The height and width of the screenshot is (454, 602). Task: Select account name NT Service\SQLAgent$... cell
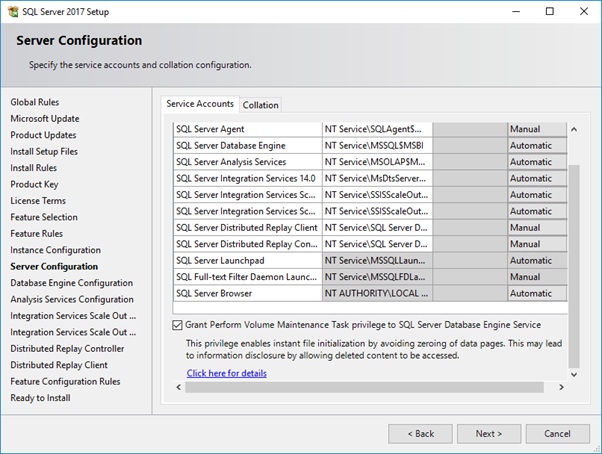[x=377, y=129]
